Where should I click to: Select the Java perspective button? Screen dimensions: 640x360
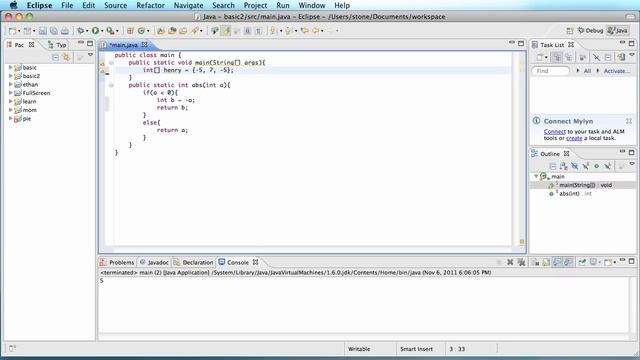pos(618,31)
